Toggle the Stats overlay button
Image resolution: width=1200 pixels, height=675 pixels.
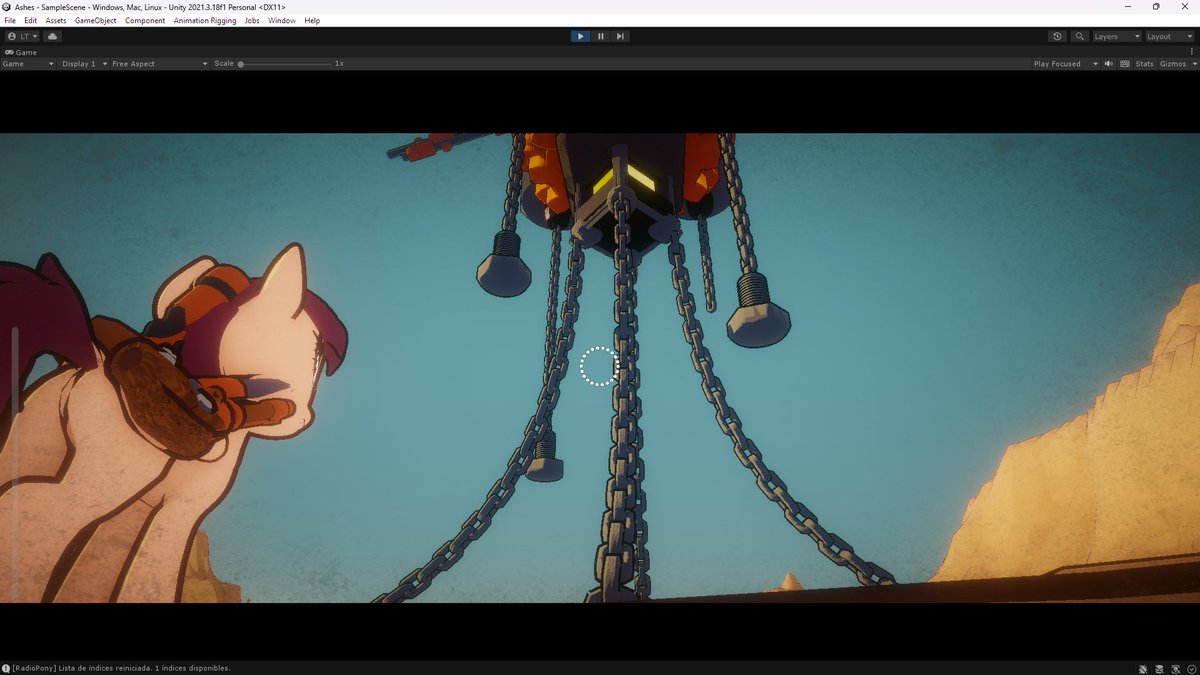point(1144,64)
